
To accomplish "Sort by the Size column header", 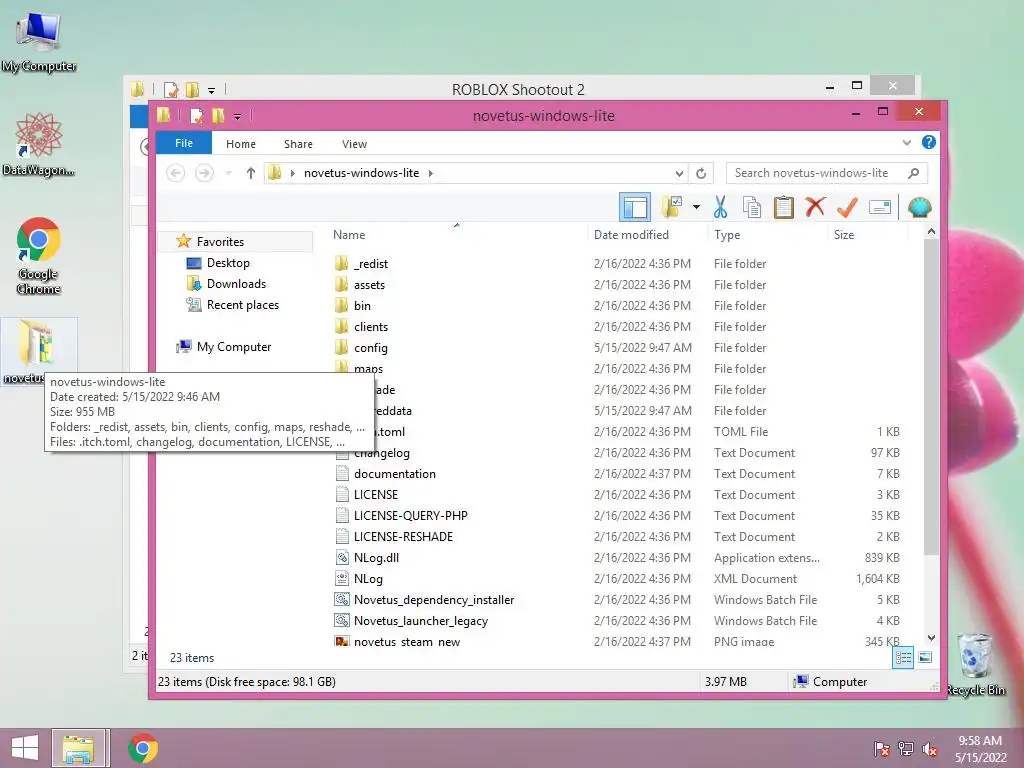I will pos(844,234).
